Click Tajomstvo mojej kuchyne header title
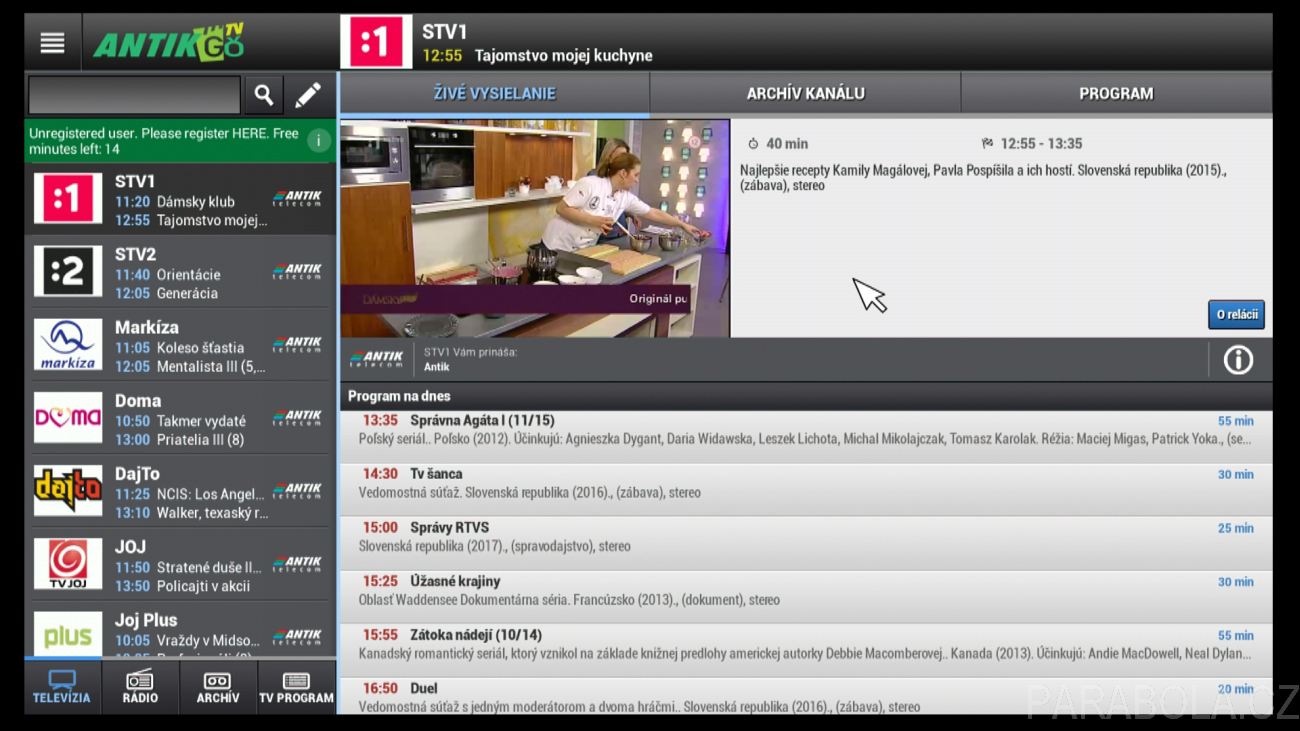The height and width of the screenshot is (731, 1300). pos(563,56)
